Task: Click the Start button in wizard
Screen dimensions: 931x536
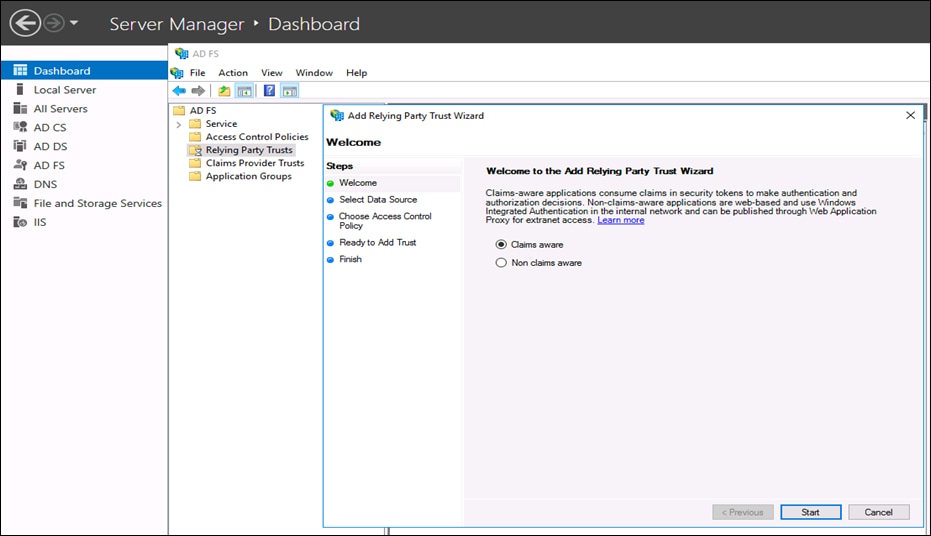Action: click(x=810, y=512)
